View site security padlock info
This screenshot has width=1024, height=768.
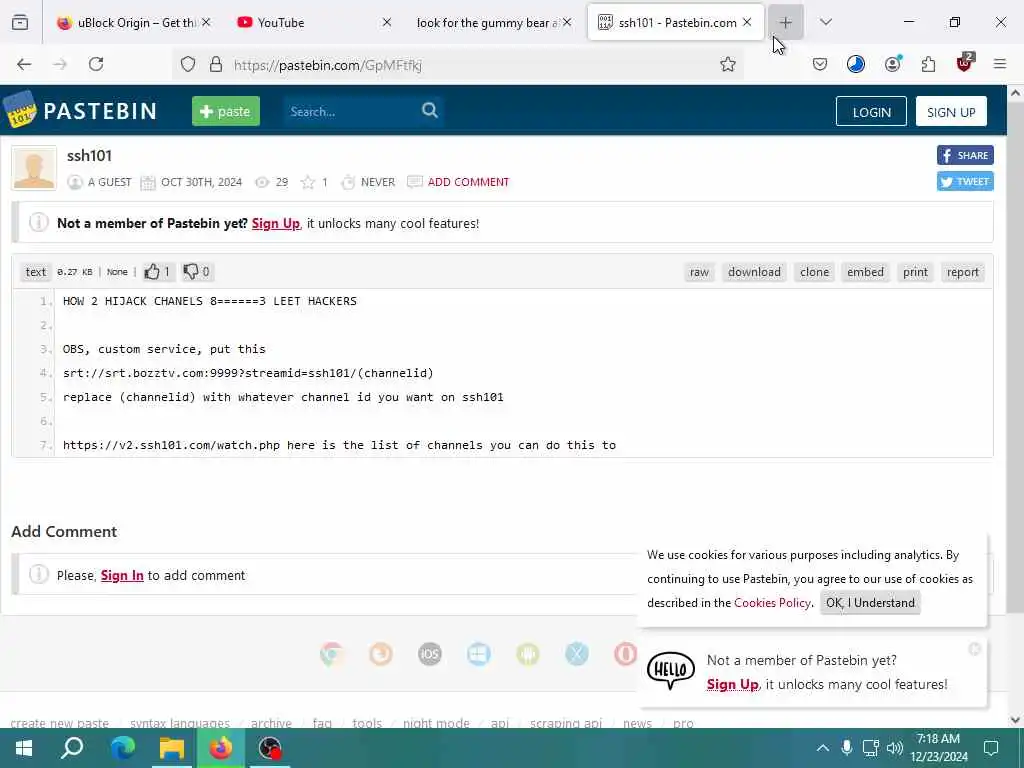(x=216, y=64)
